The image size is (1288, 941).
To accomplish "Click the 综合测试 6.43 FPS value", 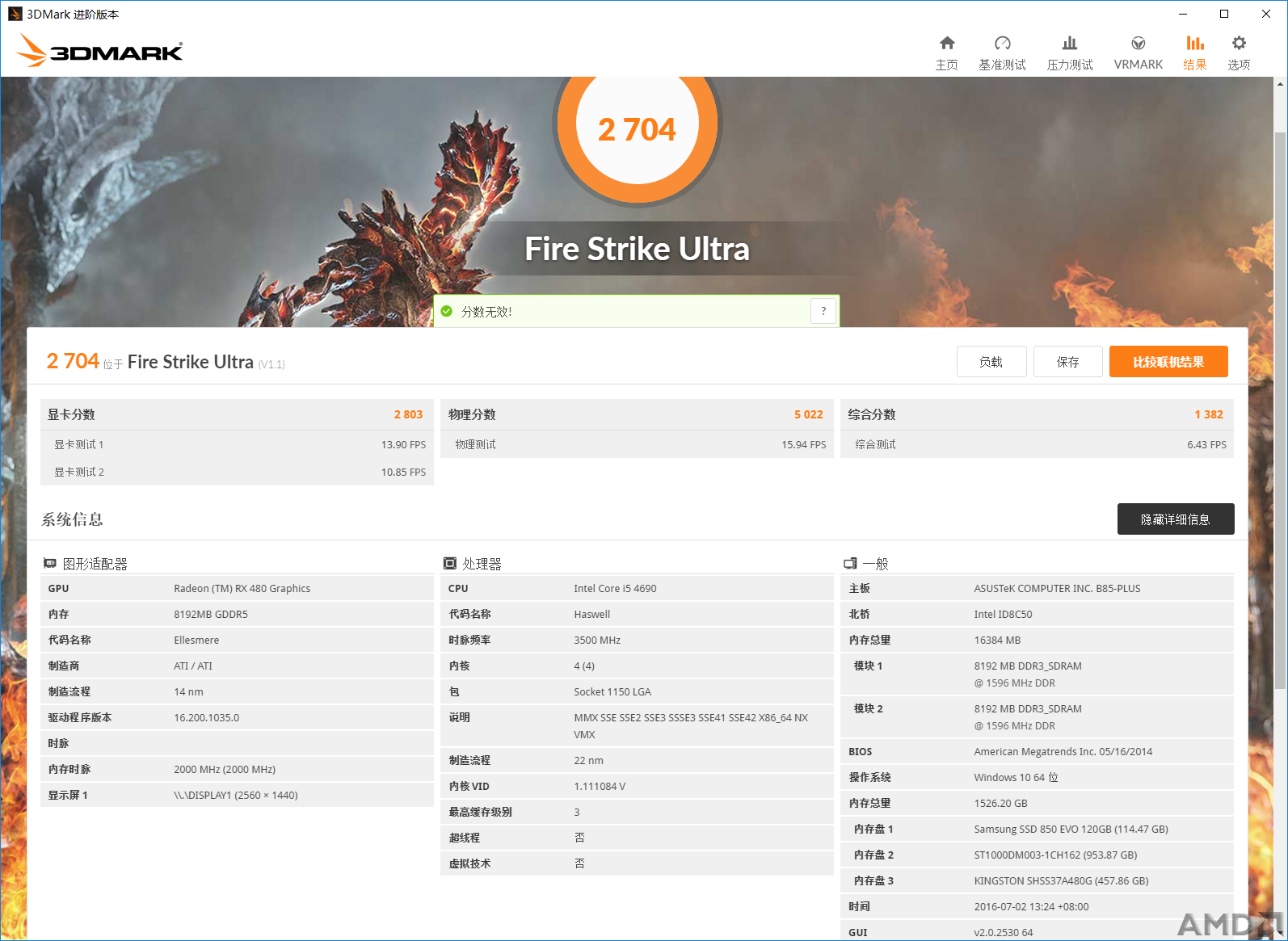I will (x=1206, y=444).
